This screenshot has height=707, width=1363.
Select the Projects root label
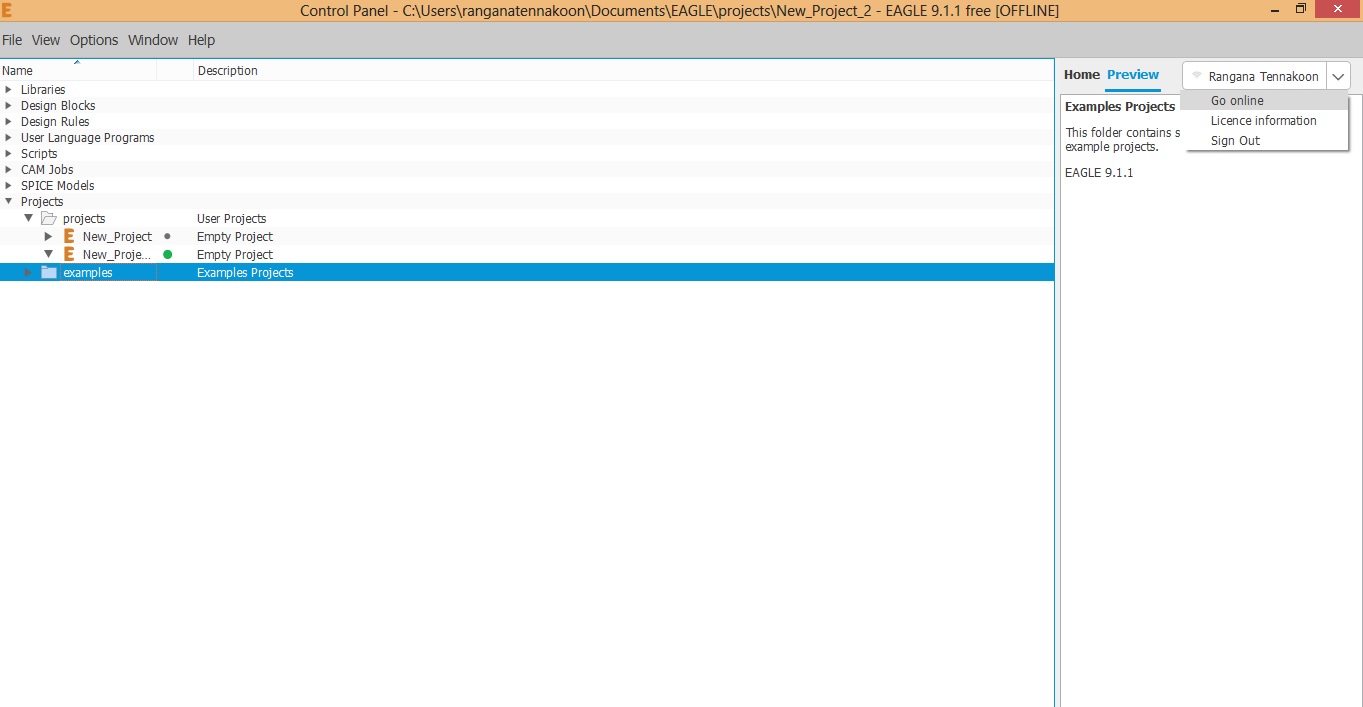coord(42,202)
